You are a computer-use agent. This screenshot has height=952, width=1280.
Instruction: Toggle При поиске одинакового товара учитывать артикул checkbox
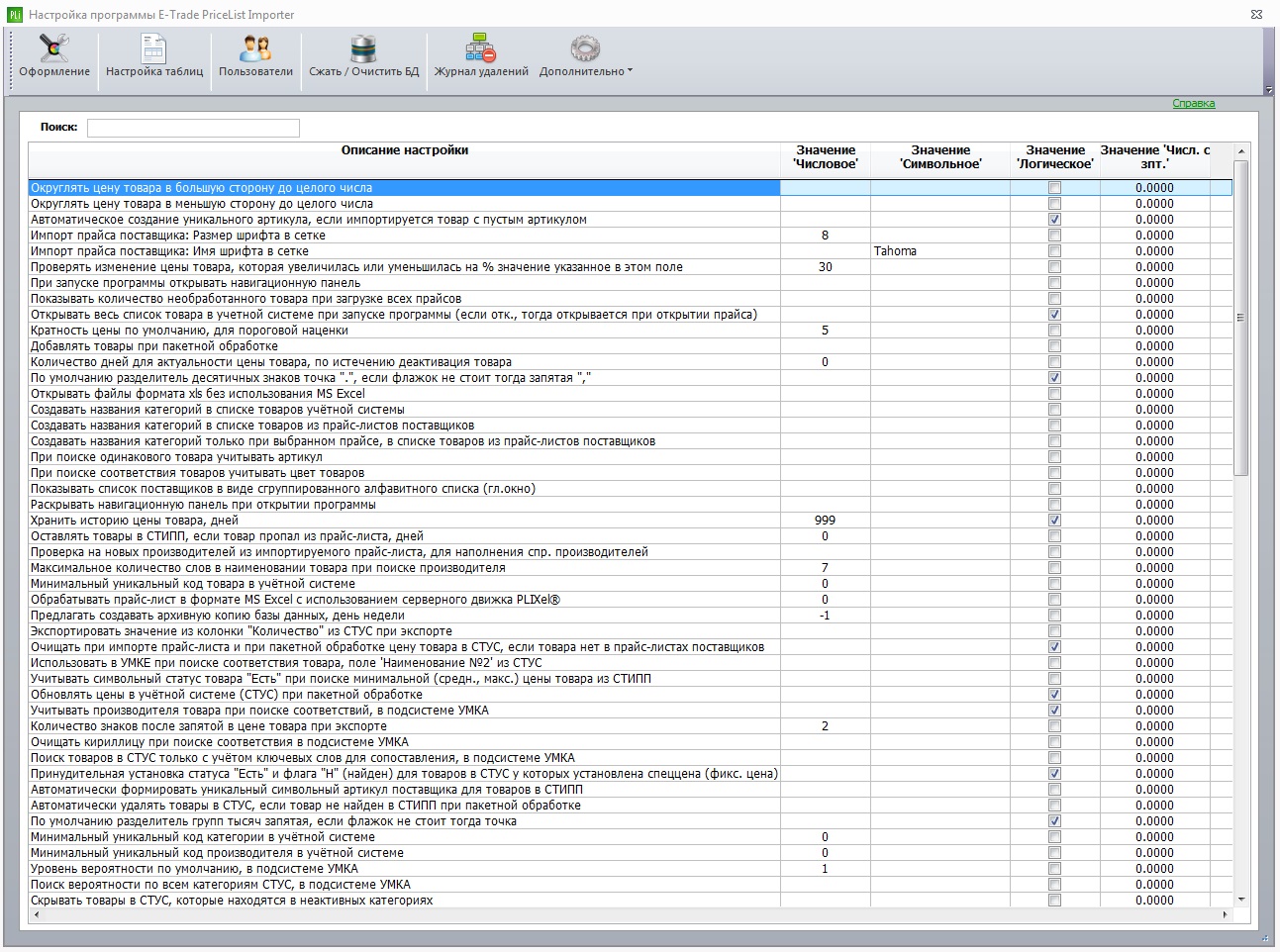[1054, 457]
